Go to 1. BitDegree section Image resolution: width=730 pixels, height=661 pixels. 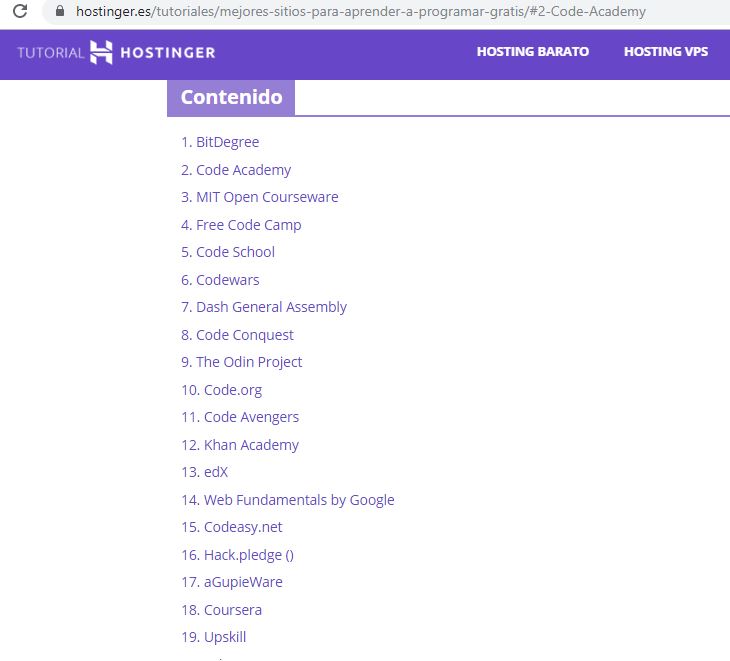click(x=220, y=142)
